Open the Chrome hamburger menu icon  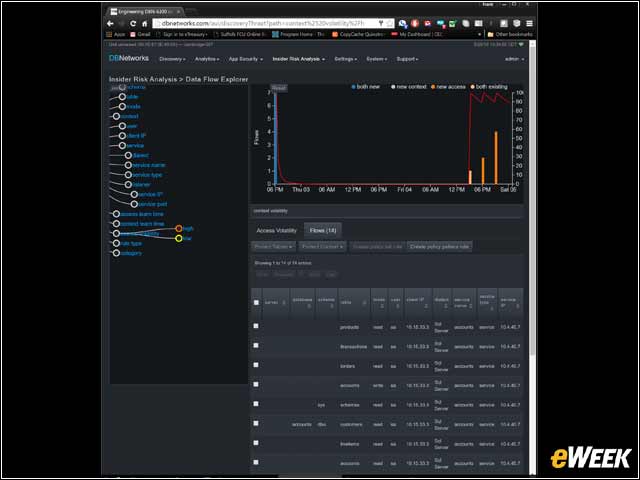[x=529, y=24]
